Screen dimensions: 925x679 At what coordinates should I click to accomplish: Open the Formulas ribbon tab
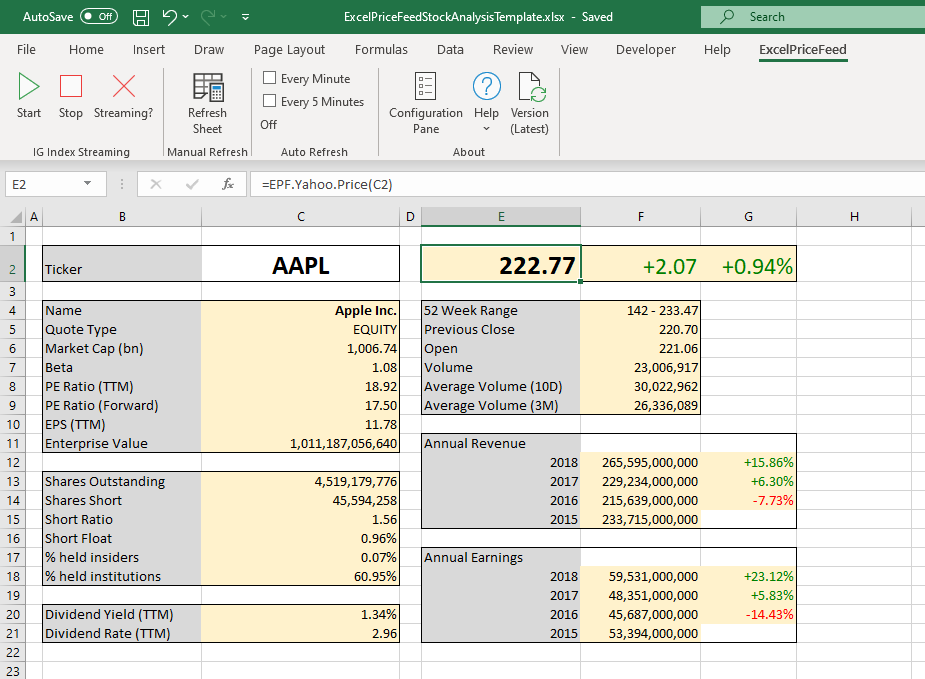(381, 49)
